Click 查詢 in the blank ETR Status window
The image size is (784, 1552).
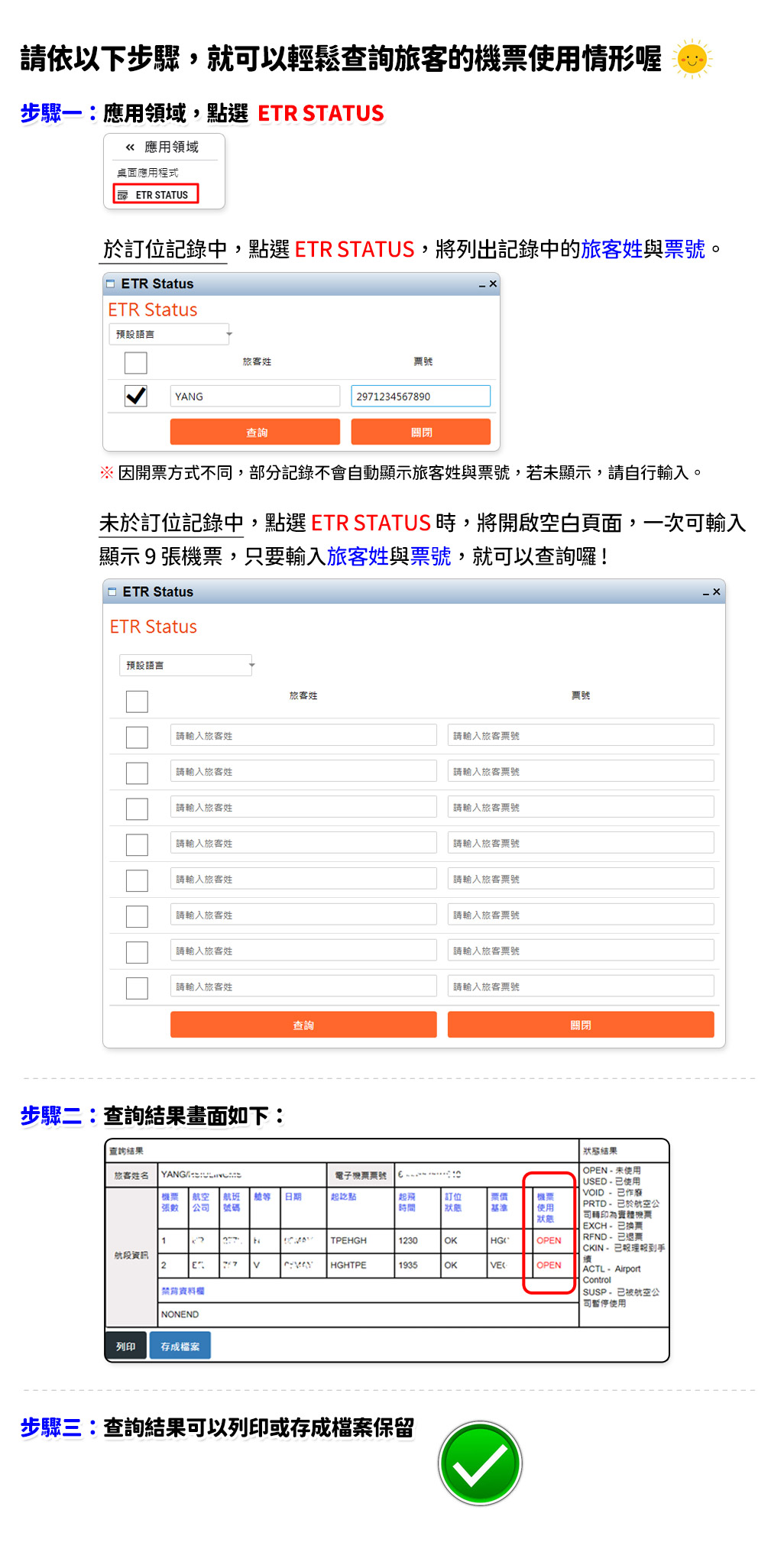(303, 1025)
